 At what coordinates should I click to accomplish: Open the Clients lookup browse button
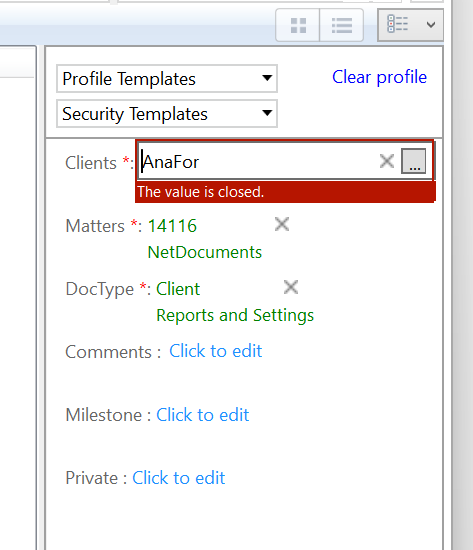tap(414, 161)
